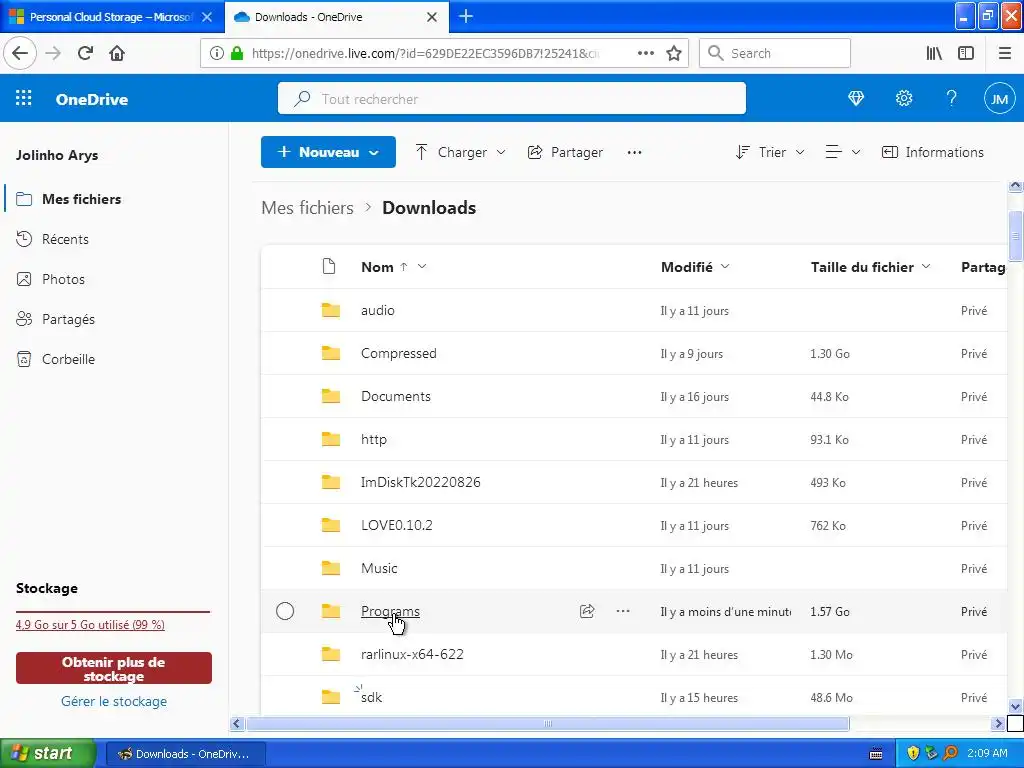Open the toolbar overflow three dots beside Partager
The image size is (1024, 768).
click(x=634, y=152)
